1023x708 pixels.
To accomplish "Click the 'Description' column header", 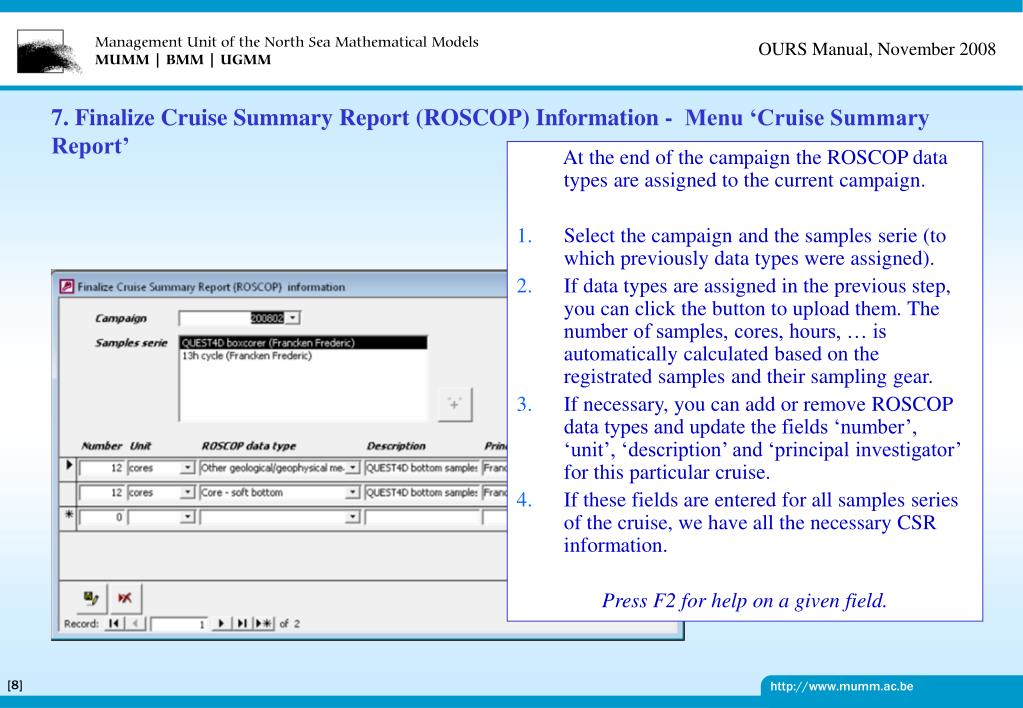I will 396,446.
